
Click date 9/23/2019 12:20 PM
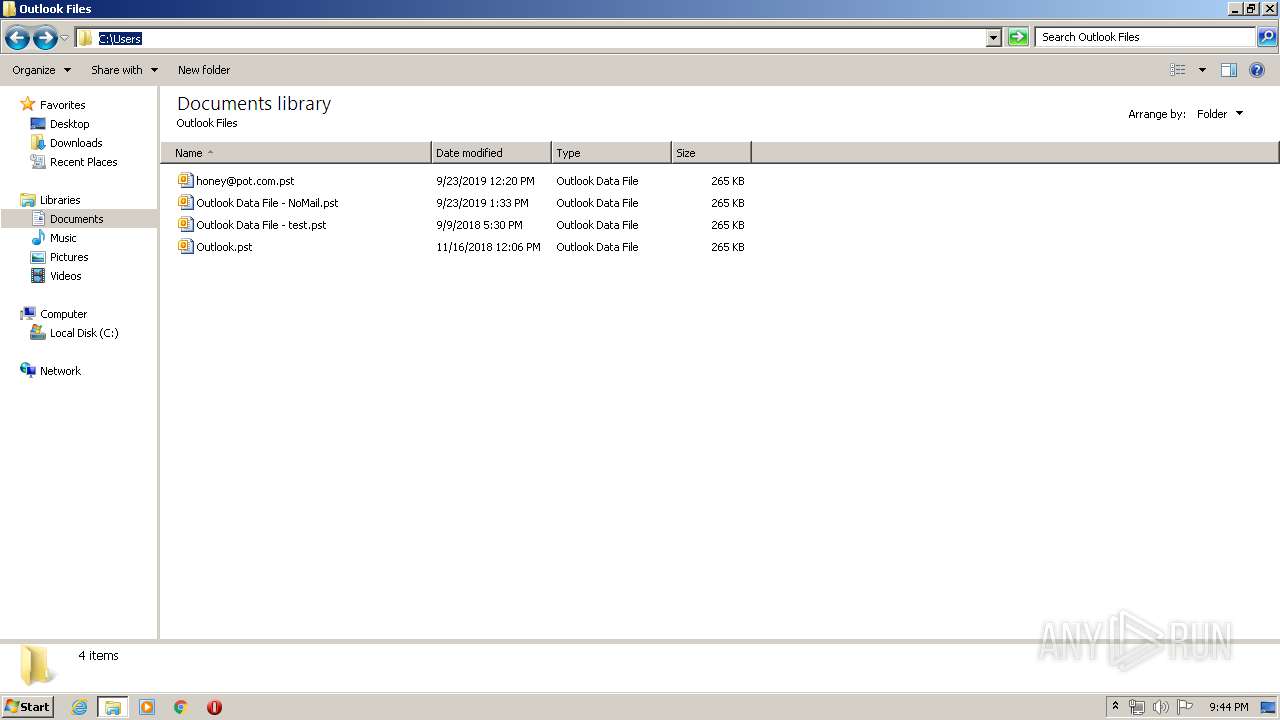(x=485, y=181)
